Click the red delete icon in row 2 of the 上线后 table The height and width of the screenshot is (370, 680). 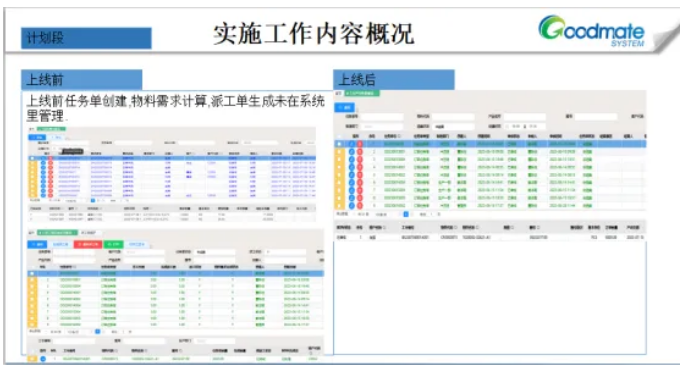pos(360,151)
